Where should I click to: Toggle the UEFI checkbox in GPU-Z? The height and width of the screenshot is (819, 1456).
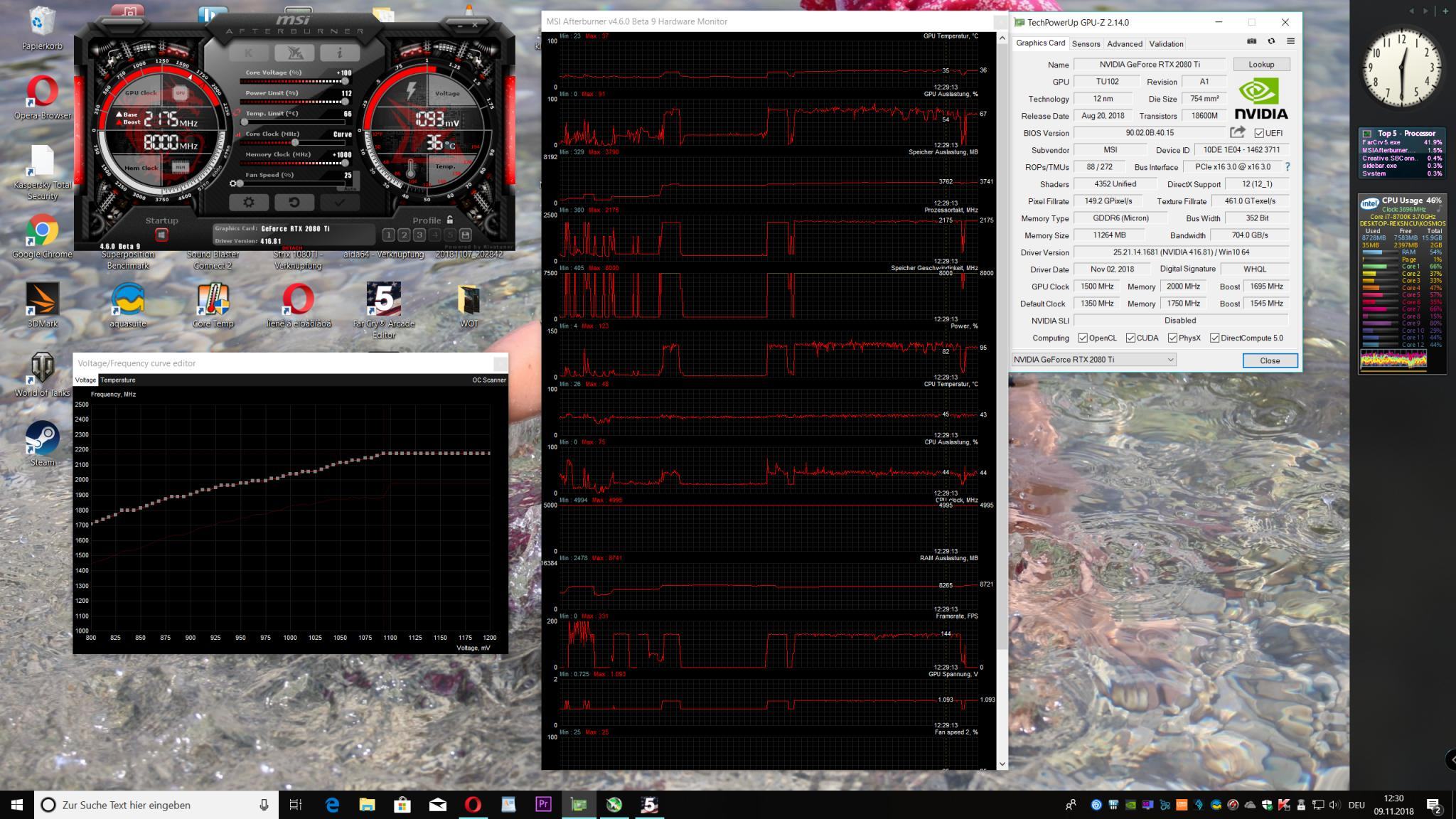[x=1259, y=133]
